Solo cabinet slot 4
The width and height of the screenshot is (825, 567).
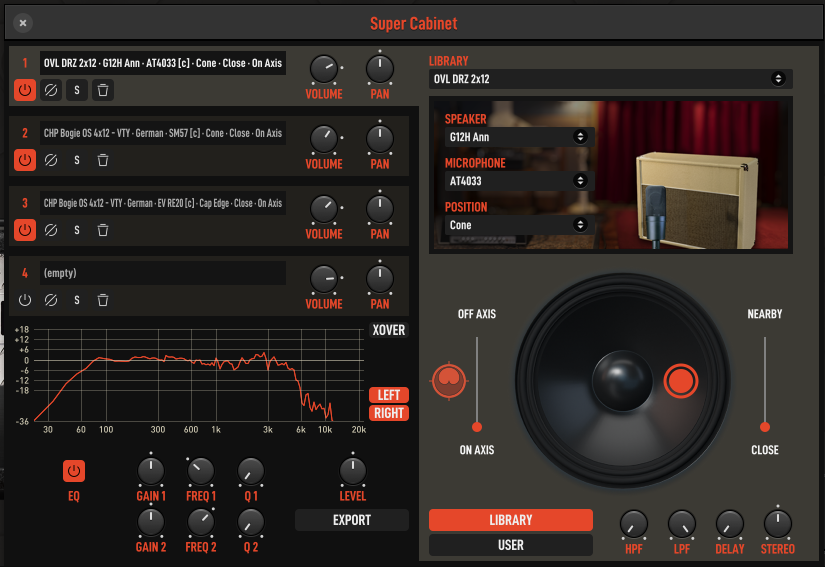tap(77, 300)
